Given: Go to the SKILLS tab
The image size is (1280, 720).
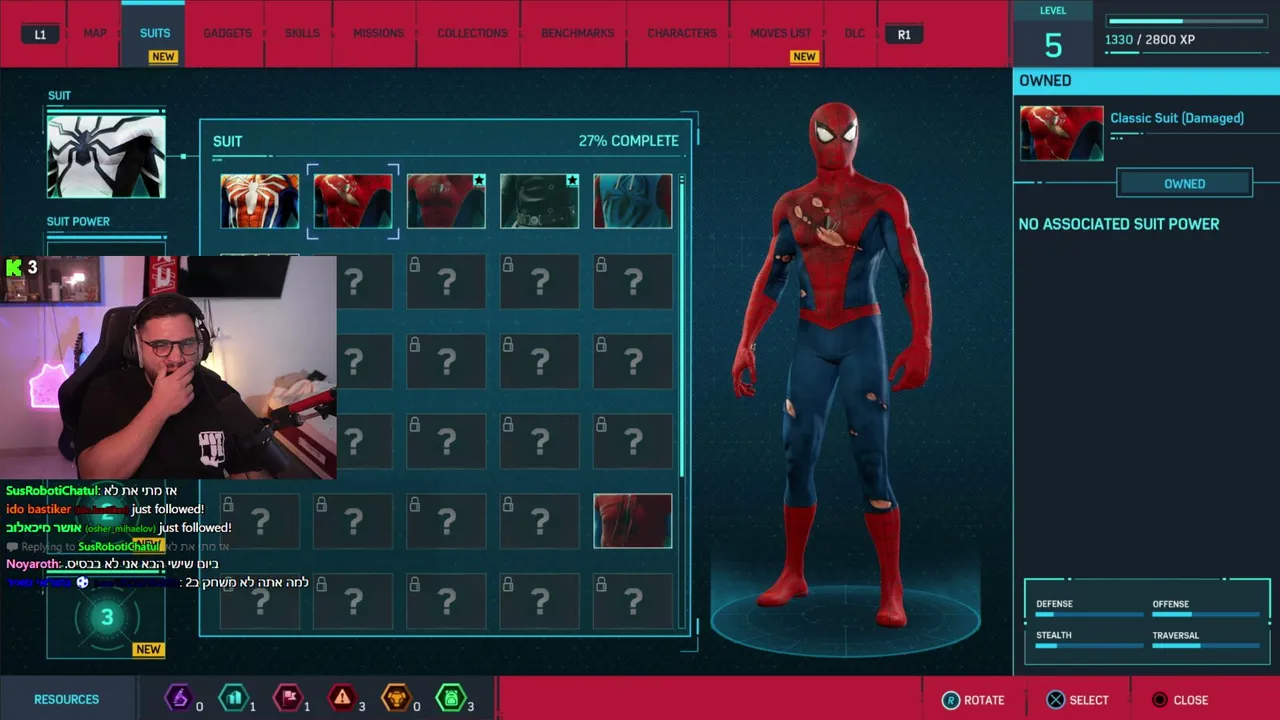Looking at the screenshot, I should (x=302, y=33).
